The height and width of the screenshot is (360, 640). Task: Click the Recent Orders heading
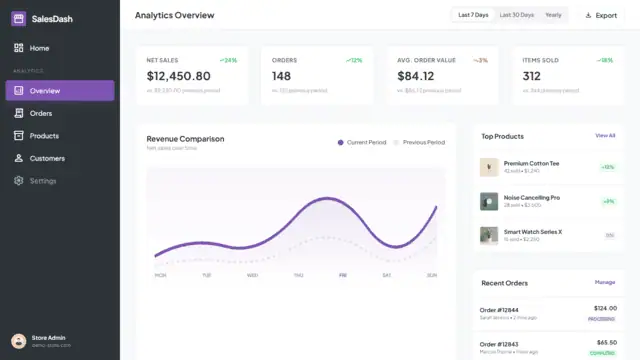click(x=504, y=283)
